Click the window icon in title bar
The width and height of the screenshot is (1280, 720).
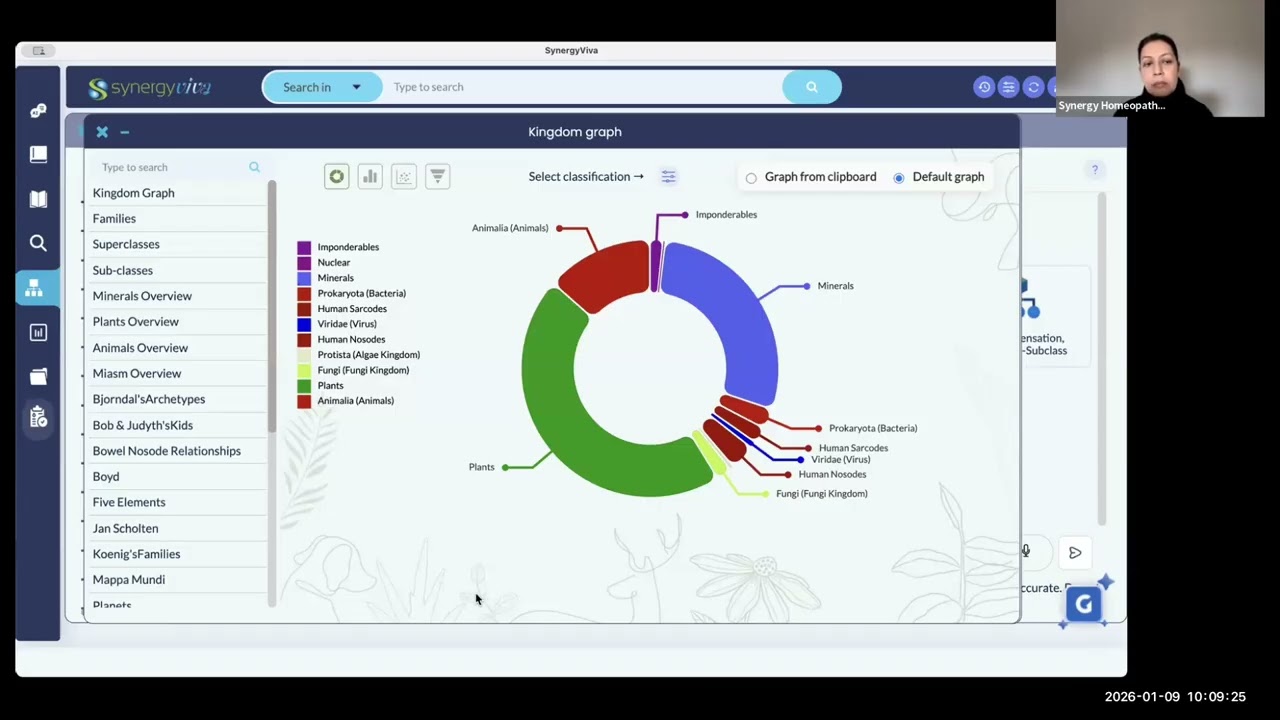tap(38, 51)
